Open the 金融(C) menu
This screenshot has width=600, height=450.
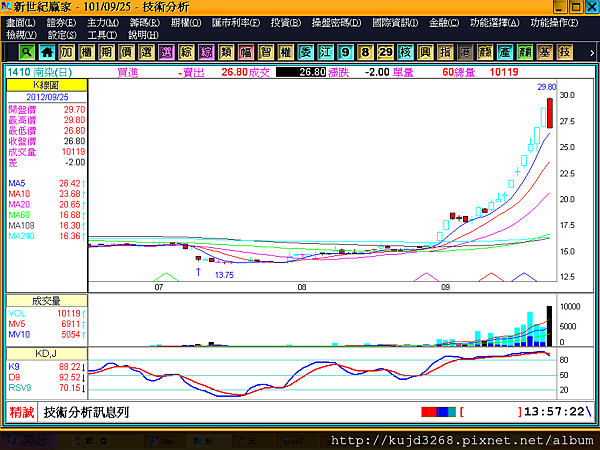click(444, 23)
